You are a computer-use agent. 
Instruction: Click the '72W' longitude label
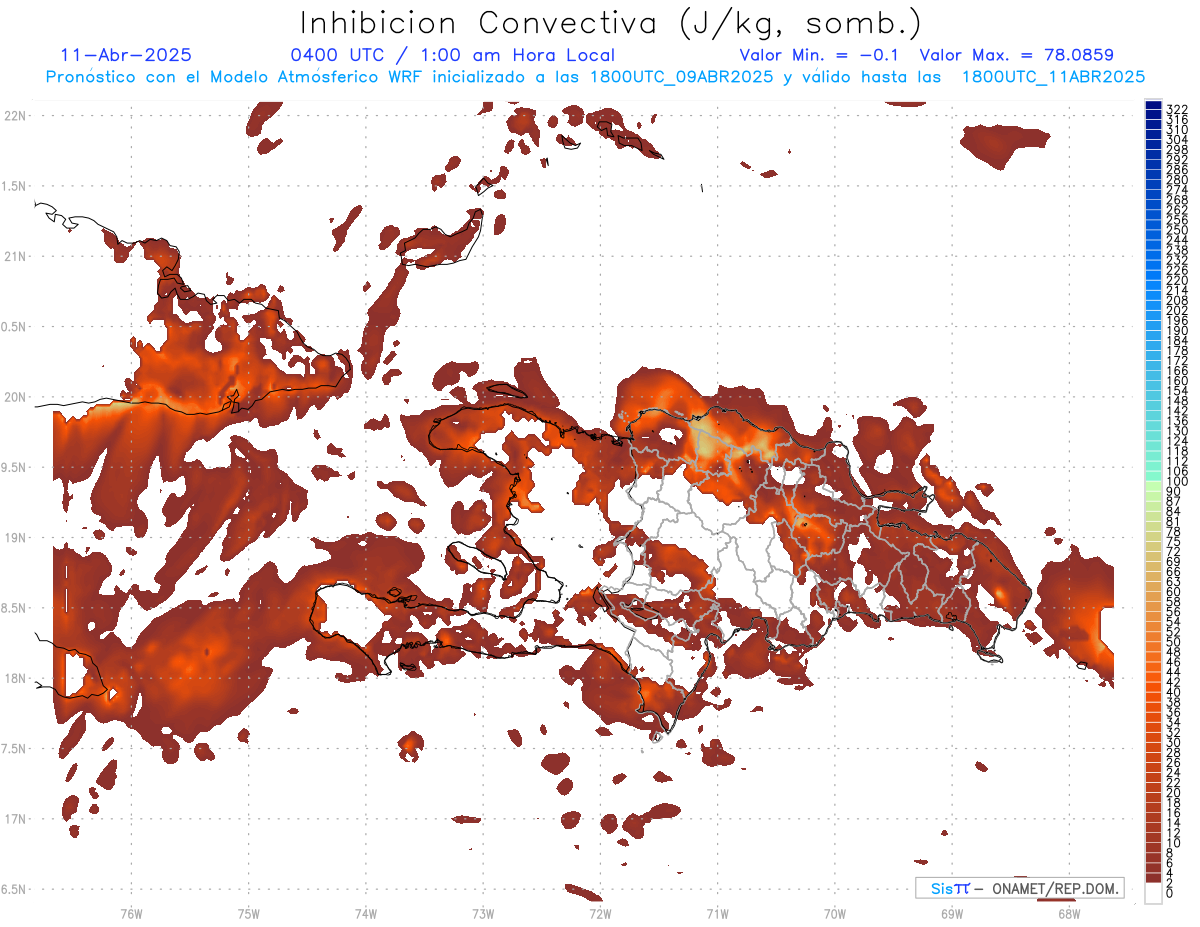[600, 913]
